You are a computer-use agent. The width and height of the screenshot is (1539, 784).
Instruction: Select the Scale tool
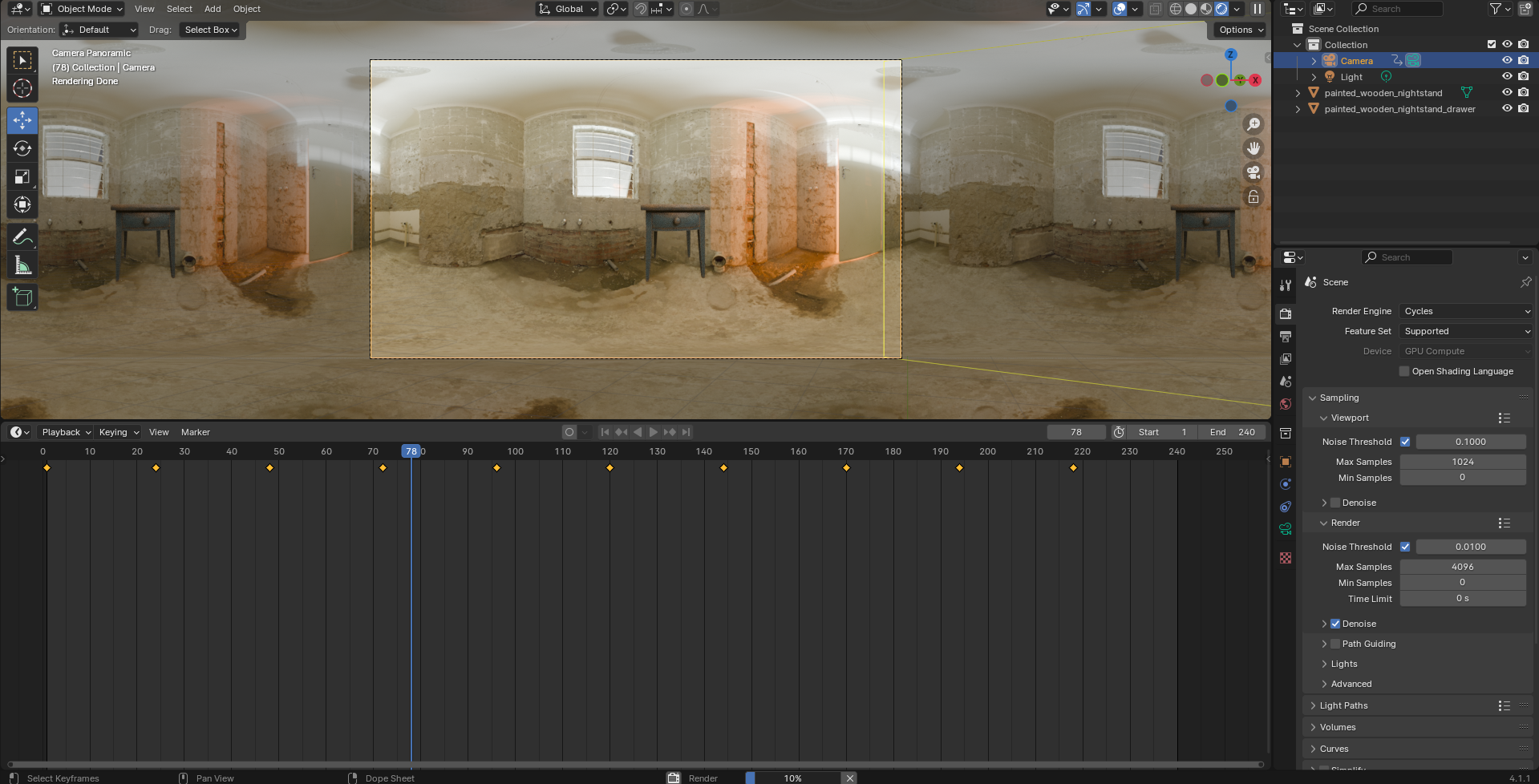(22, 176)
